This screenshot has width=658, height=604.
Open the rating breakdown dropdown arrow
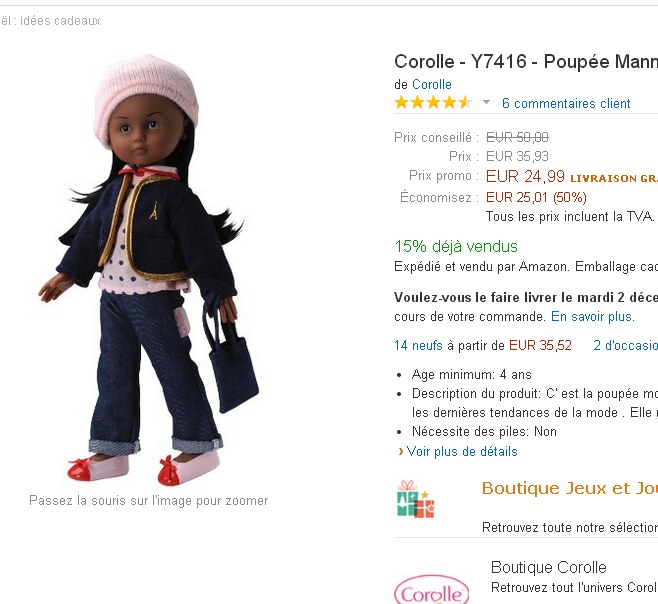[487, 103]
